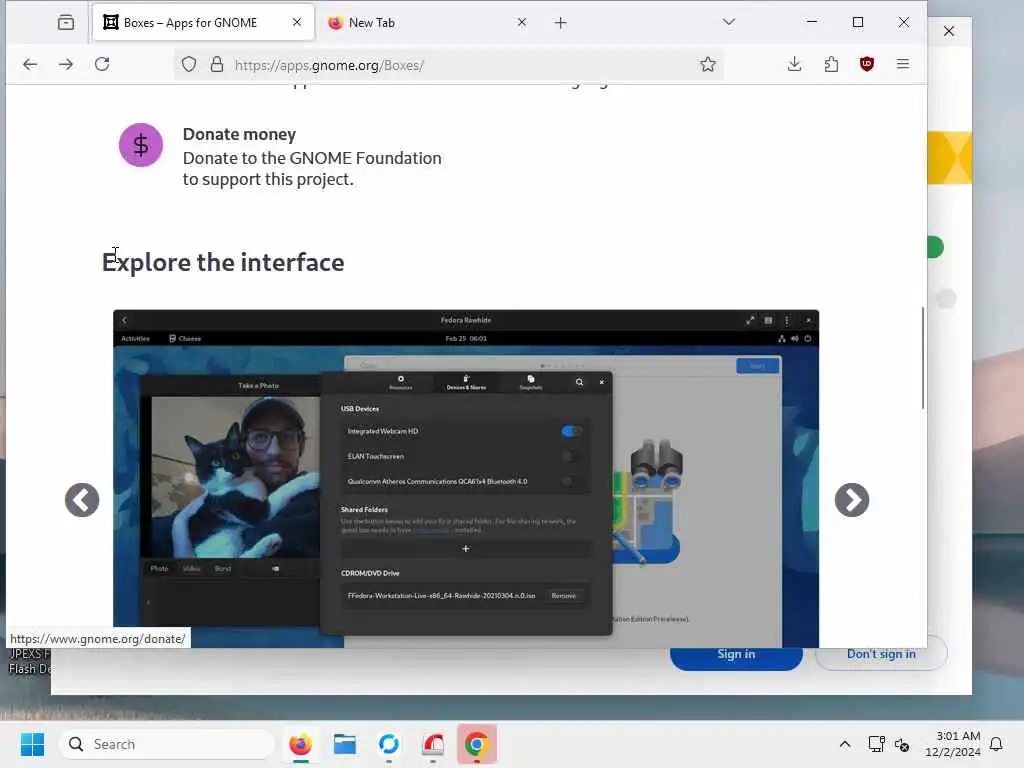Open the Boxes interface screenshot image

pos(466,478)
